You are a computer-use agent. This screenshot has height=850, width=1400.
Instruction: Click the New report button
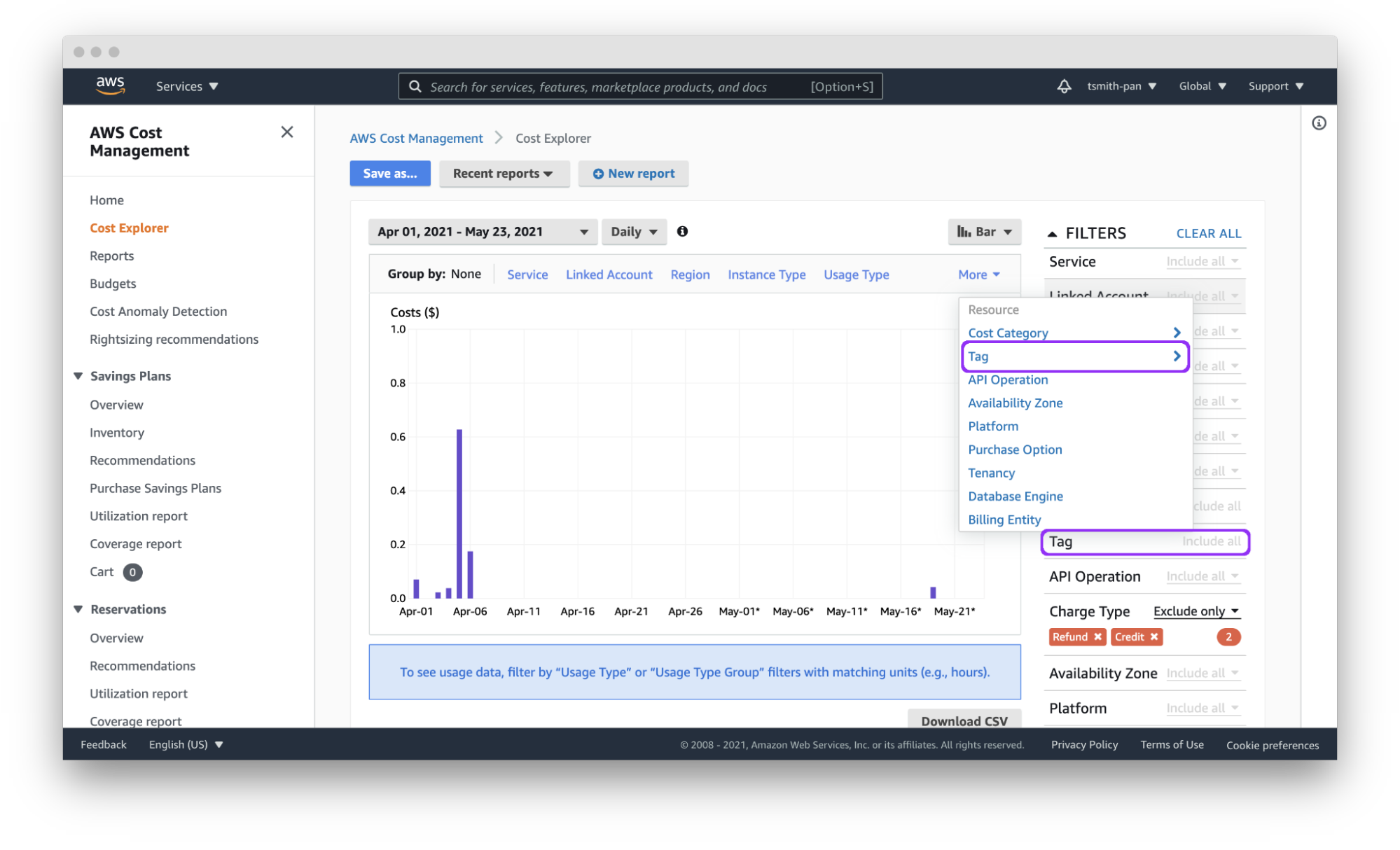(x=633, y=174)
